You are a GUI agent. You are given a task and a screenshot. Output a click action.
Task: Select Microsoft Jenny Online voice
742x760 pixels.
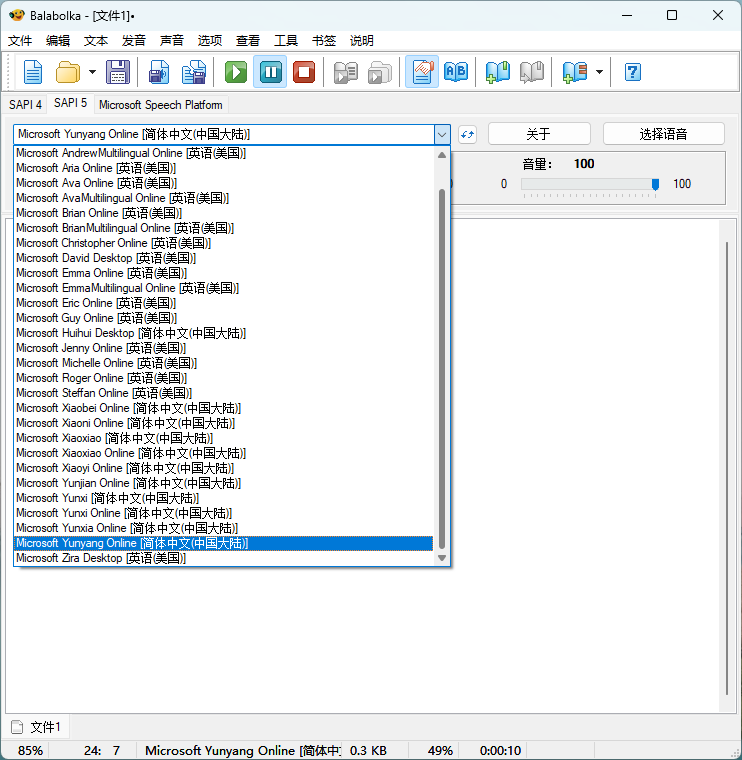point(223,348)
